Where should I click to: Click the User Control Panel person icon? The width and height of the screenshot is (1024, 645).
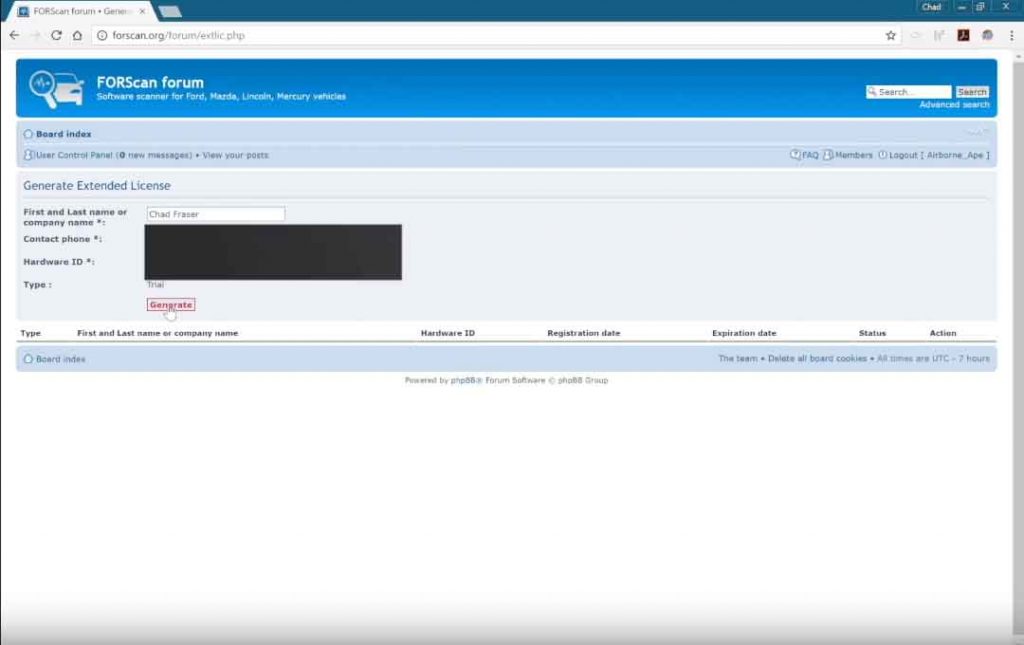click(28, 155)
